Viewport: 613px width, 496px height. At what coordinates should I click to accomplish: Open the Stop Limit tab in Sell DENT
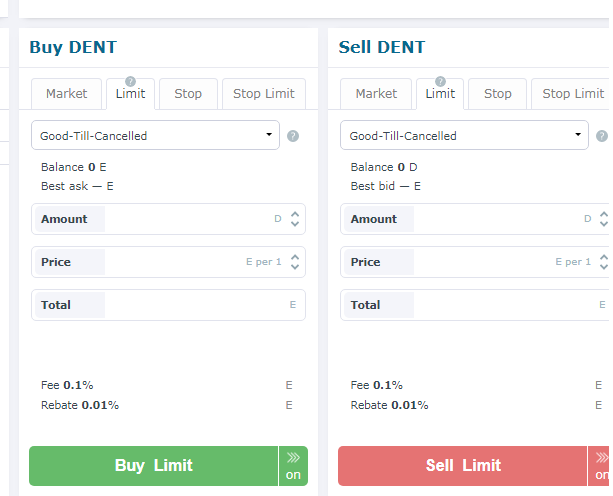tap(572, 94)
